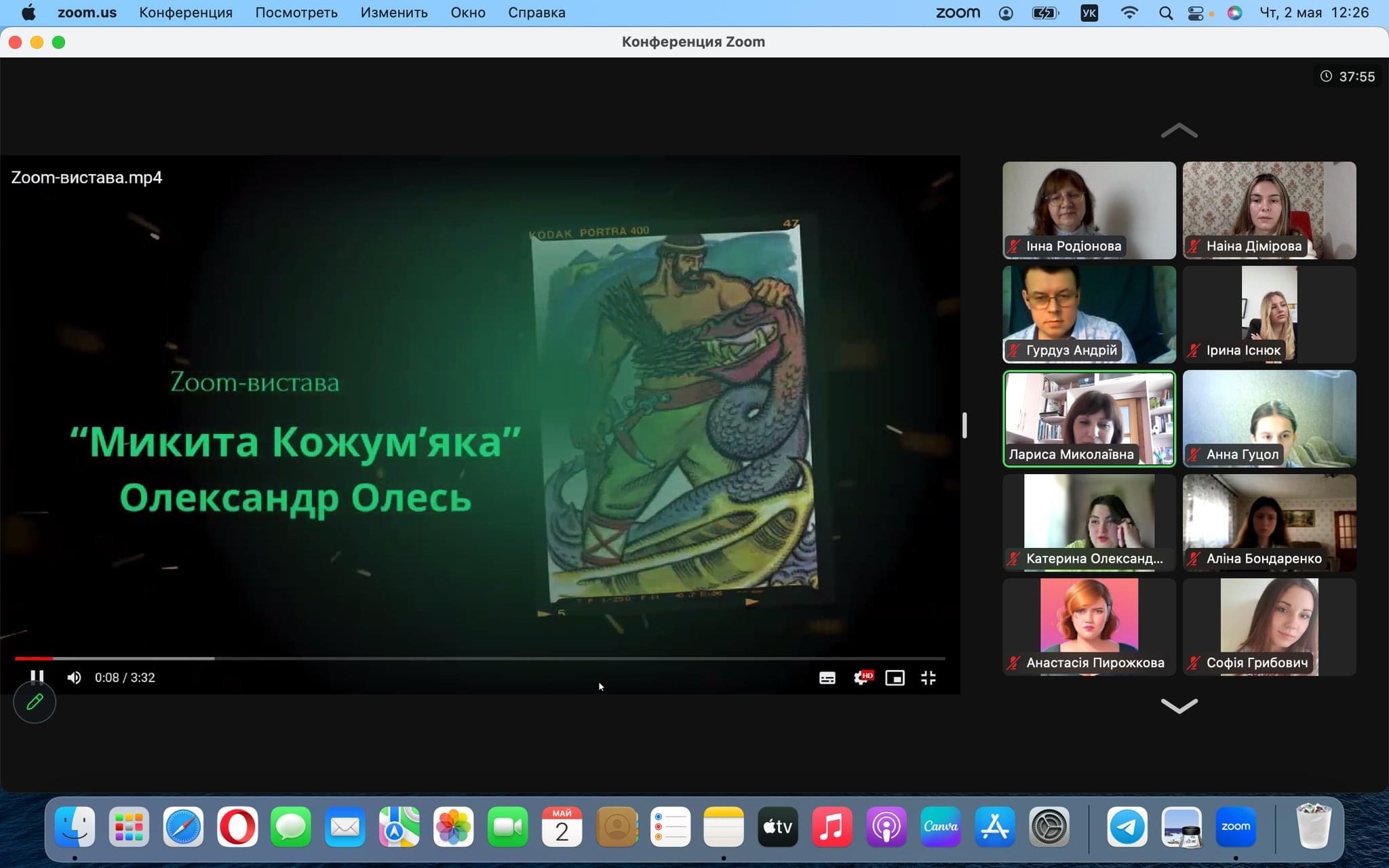Open Photos from the Dock
The height and width of the screenshot is (868, 1389).
(x=454, y=827)
